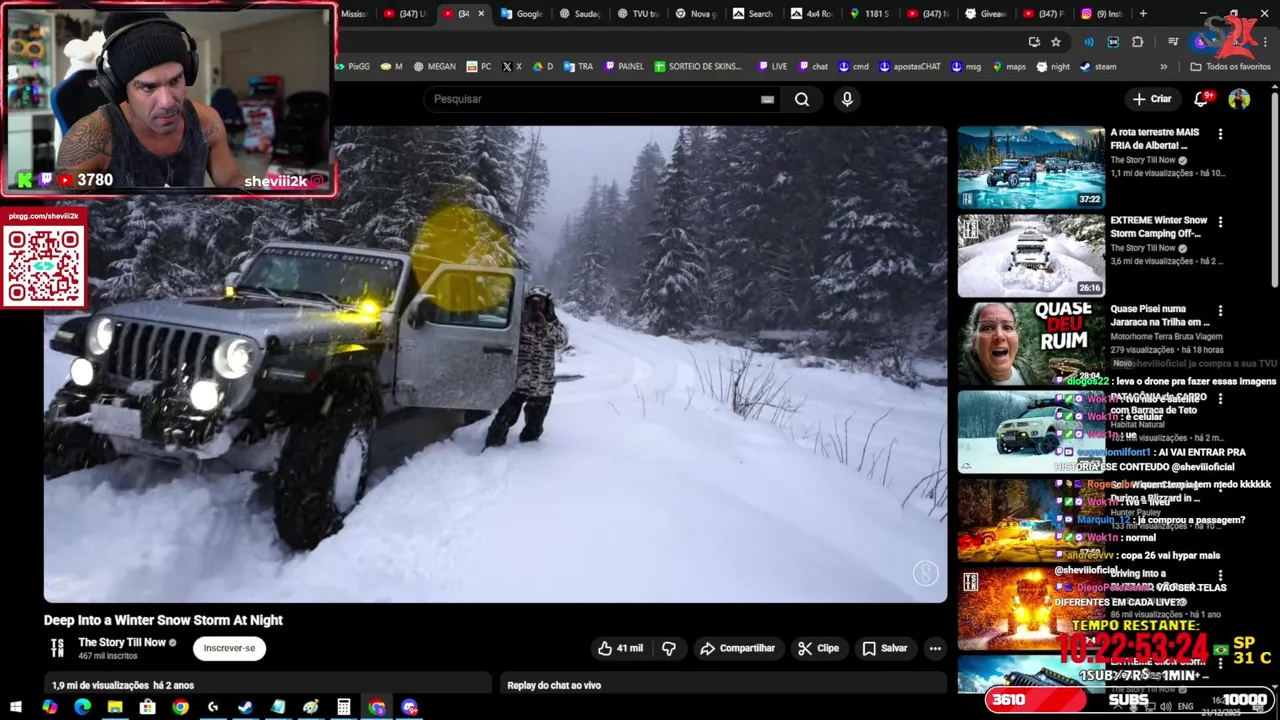
Task: Open more options for A rota terrestre video
Action: (x=1220, y=133)
